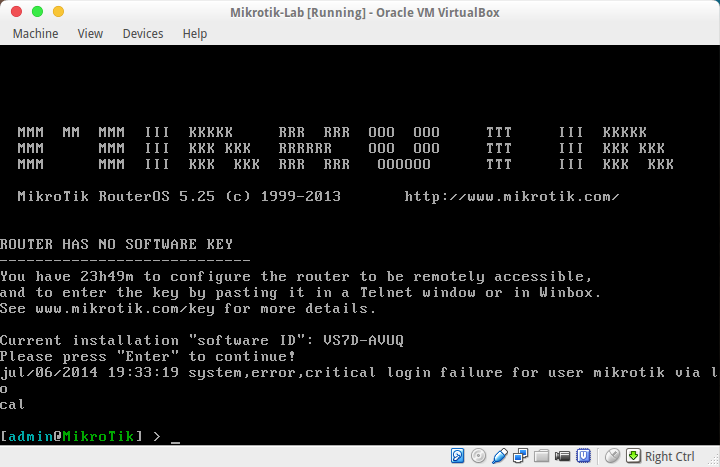Click the window resize grip at corner
Image resolution: width=720 pixels, height=467 pixels.
click(714, 461)
